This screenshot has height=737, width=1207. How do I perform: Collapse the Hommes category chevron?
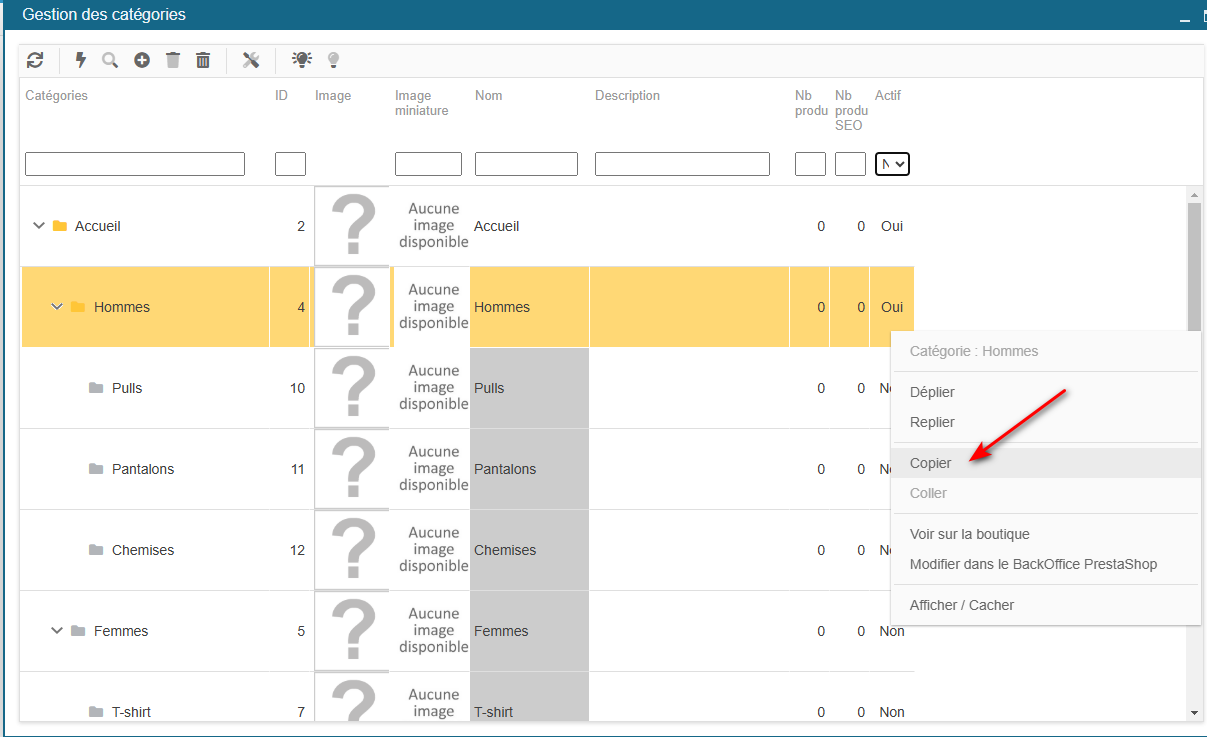tap(57, 307)
